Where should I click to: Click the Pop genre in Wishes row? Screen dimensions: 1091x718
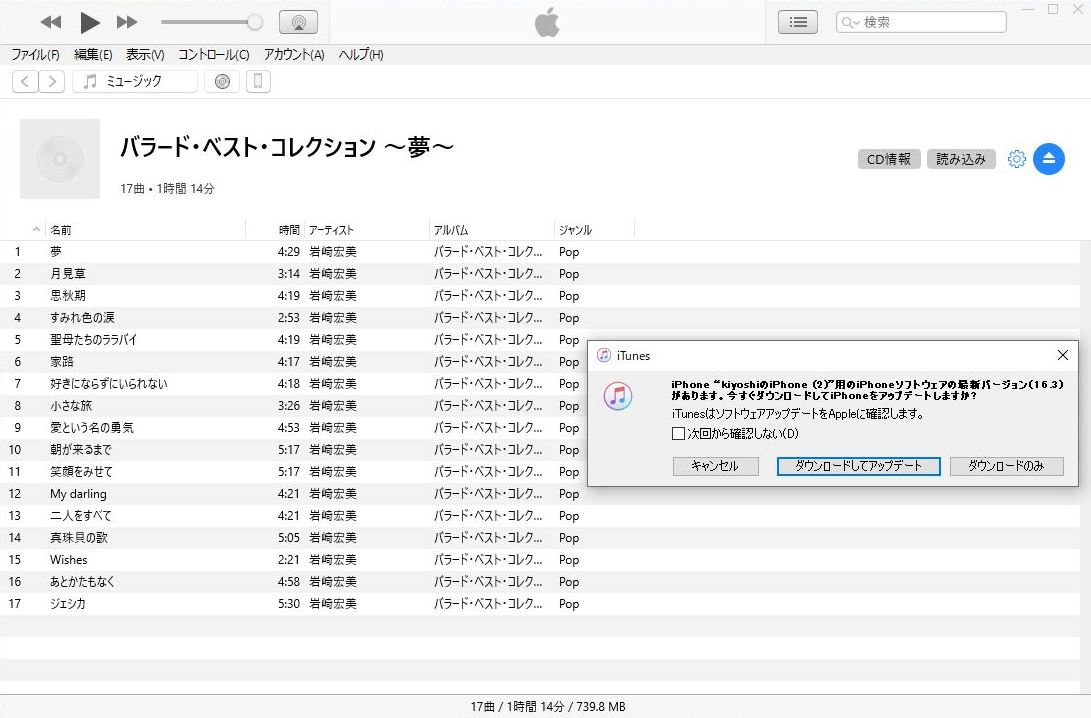coord(568,560)
